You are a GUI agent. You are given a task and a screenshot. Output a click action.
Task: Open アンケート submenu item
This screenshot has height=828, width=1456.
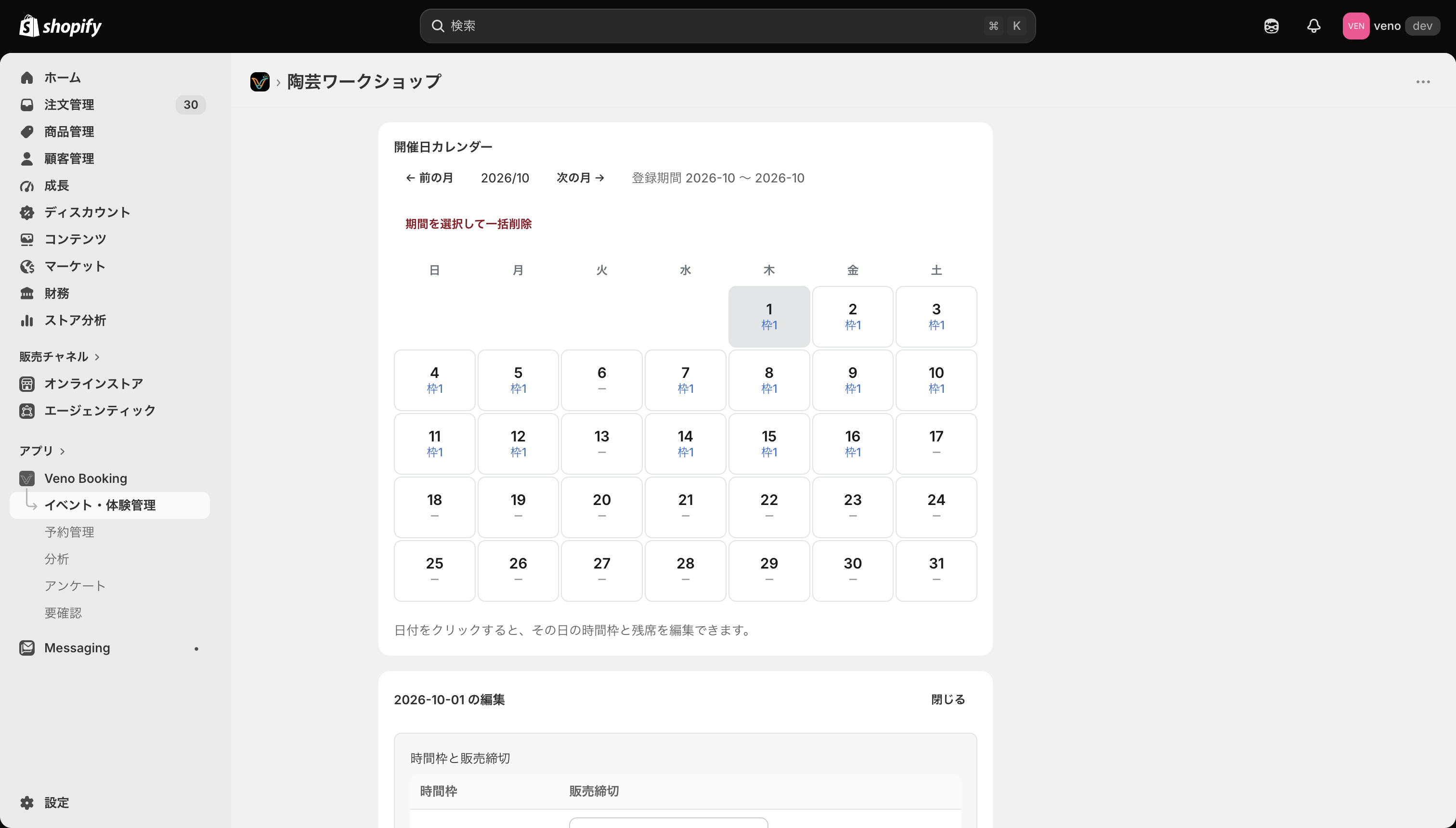point(75,586)
